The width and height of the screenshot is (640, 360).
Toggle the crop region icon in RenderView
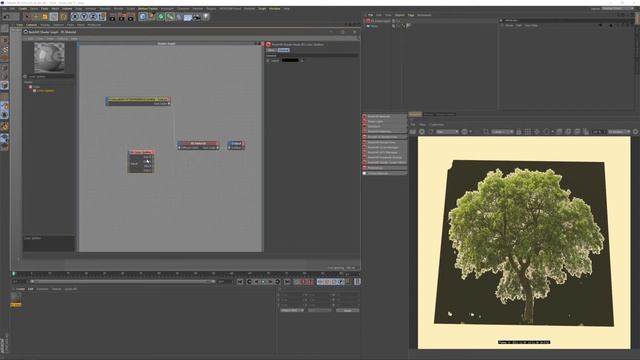pyautogui.click(x=486, y=132)
